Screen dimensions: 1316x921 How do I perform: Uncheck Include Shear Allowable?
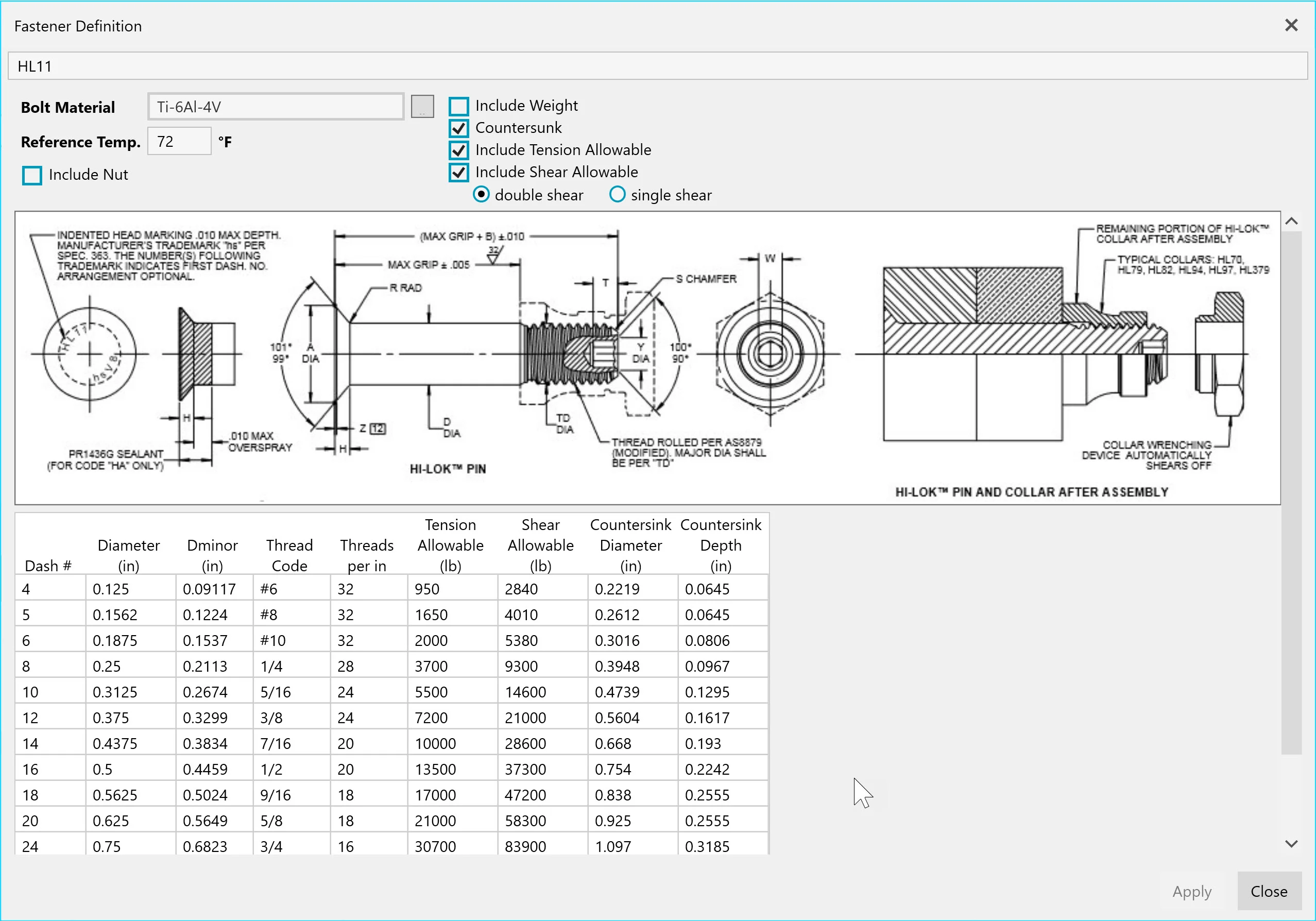point(458,173)
